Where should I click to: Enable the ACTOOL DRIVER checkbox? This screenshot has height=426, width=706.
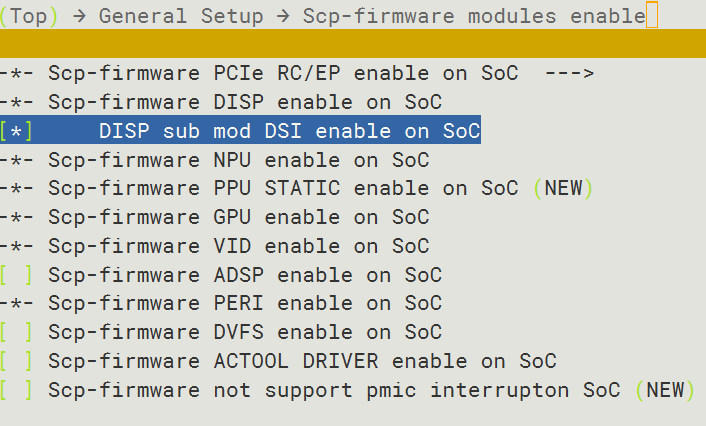point(16,361)
